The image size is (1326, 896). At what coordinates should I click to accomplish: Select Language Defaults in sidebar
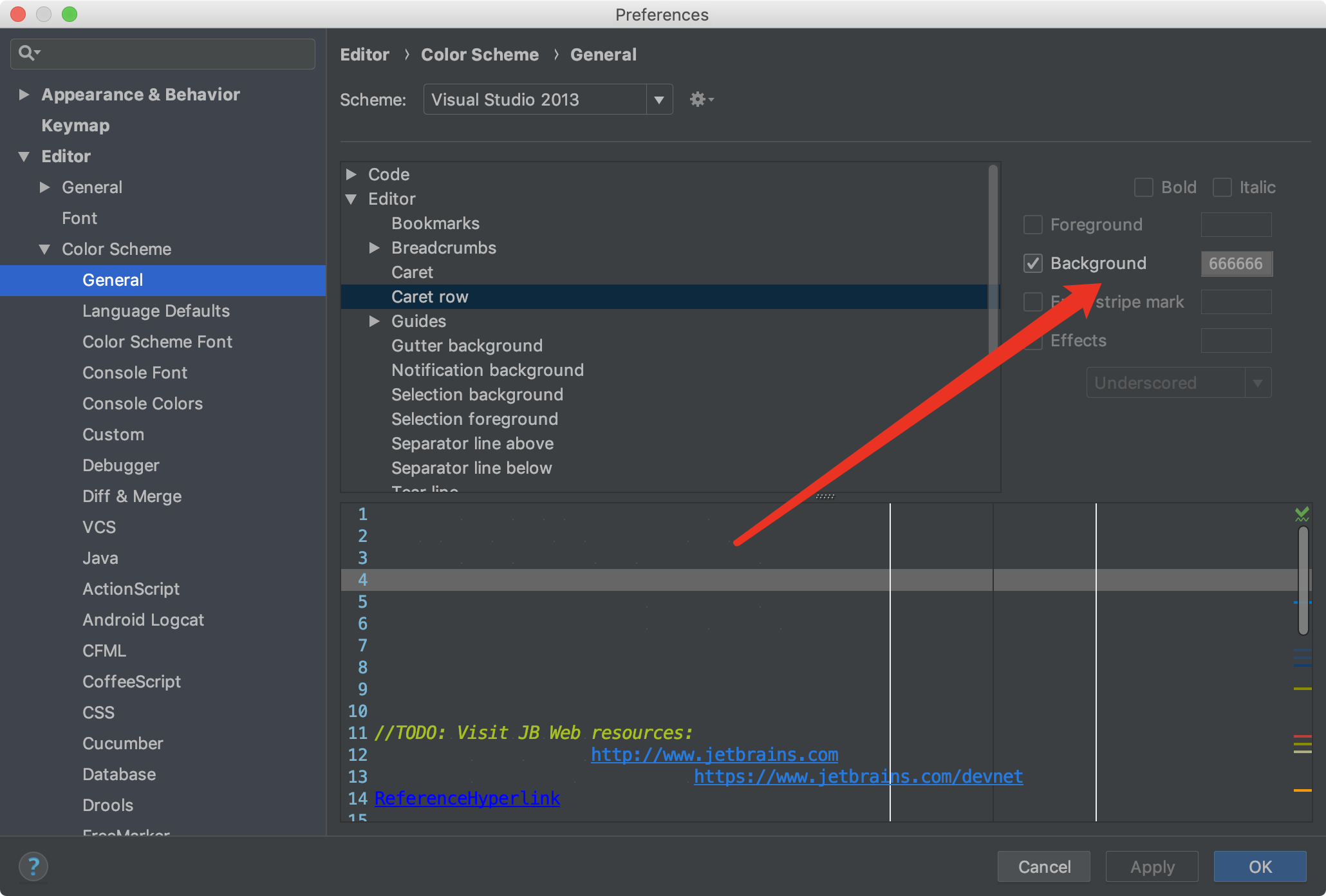(x=156, y=311)
